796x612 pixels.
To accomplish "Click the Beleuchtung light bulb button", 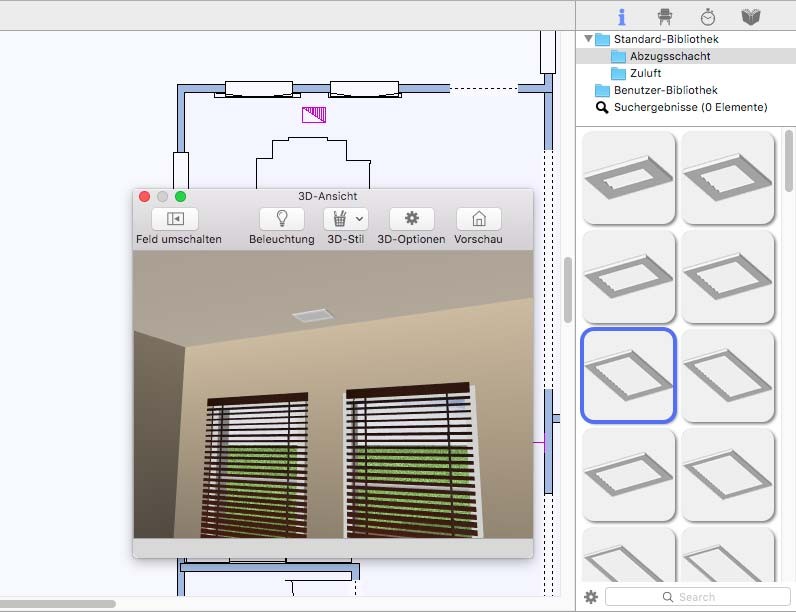I will pyautogui.click(x=282, y=219).
